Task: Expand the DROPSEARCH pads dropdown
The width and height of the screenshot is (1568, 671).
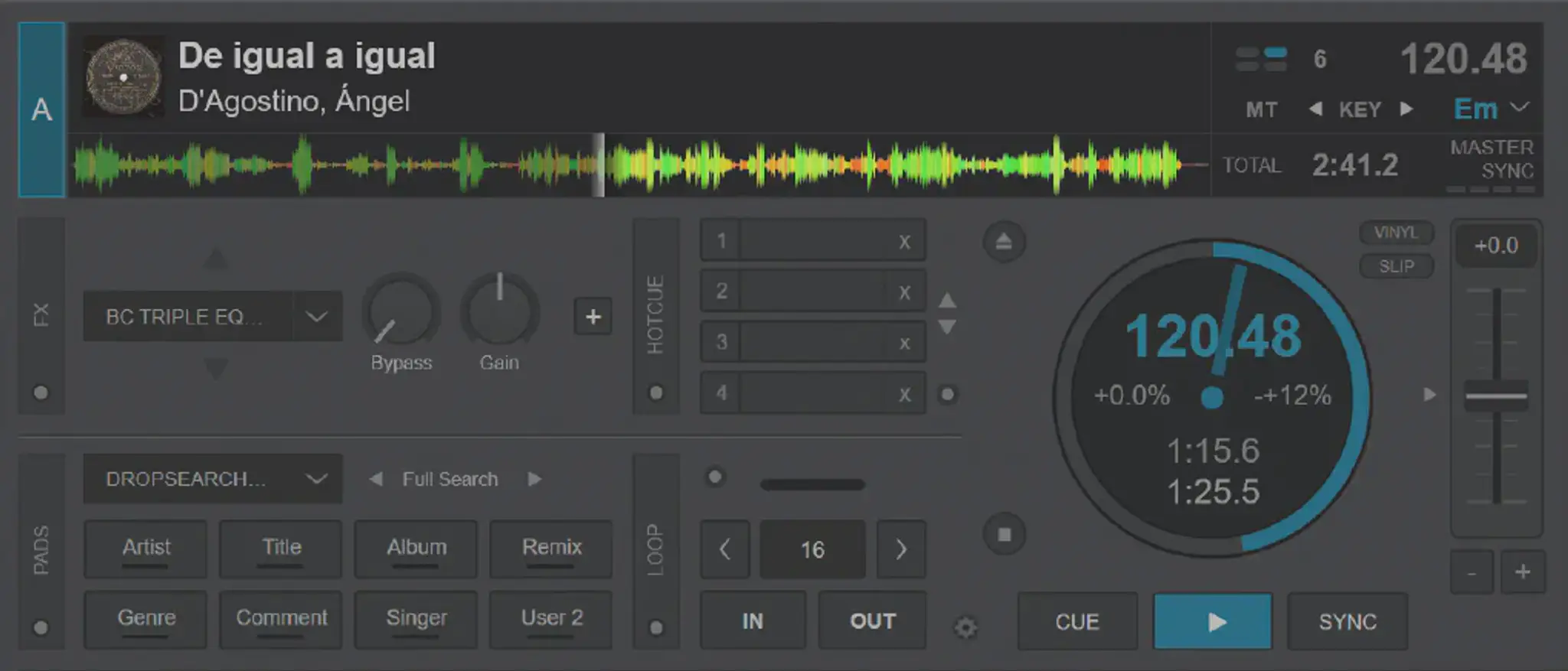Action: tap(316, 479)
